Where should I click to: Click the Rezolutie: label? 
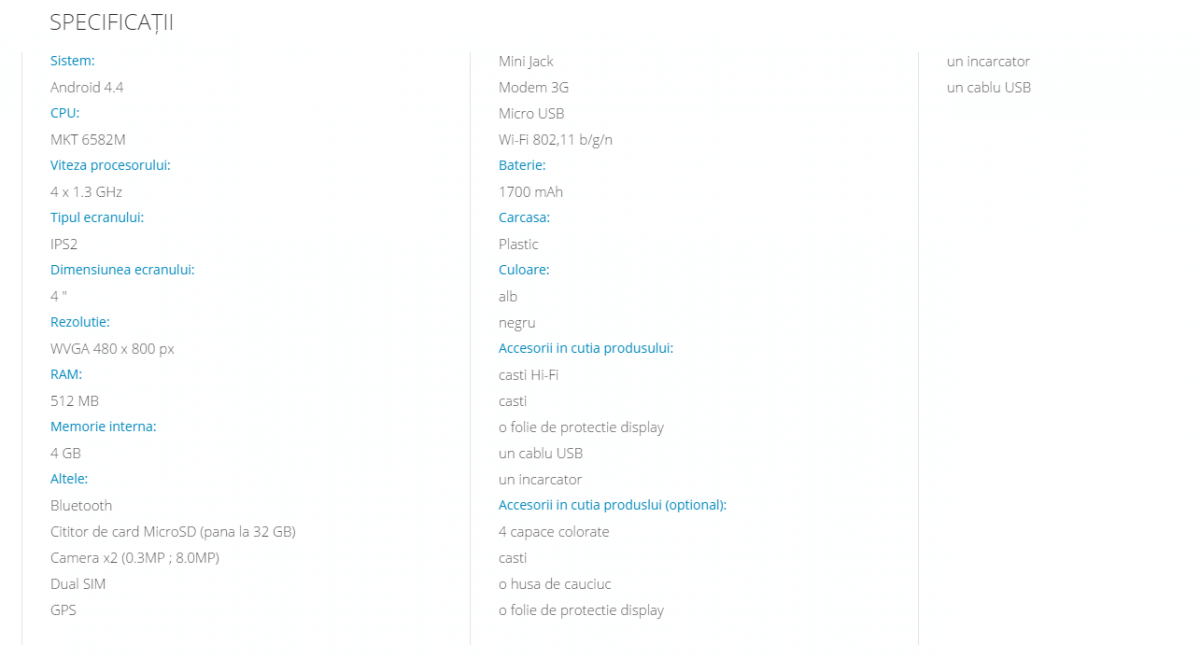pos(80,322)
